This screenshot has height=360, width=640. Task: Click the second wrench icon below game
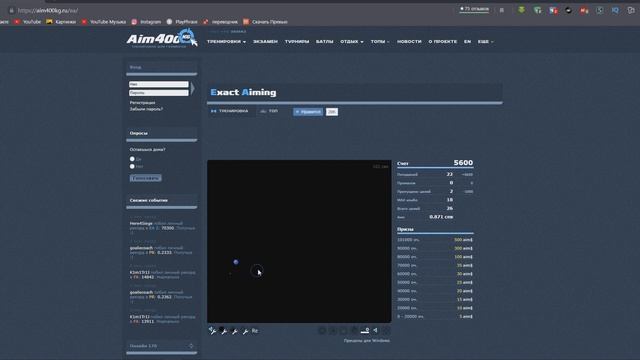(223, 331)
